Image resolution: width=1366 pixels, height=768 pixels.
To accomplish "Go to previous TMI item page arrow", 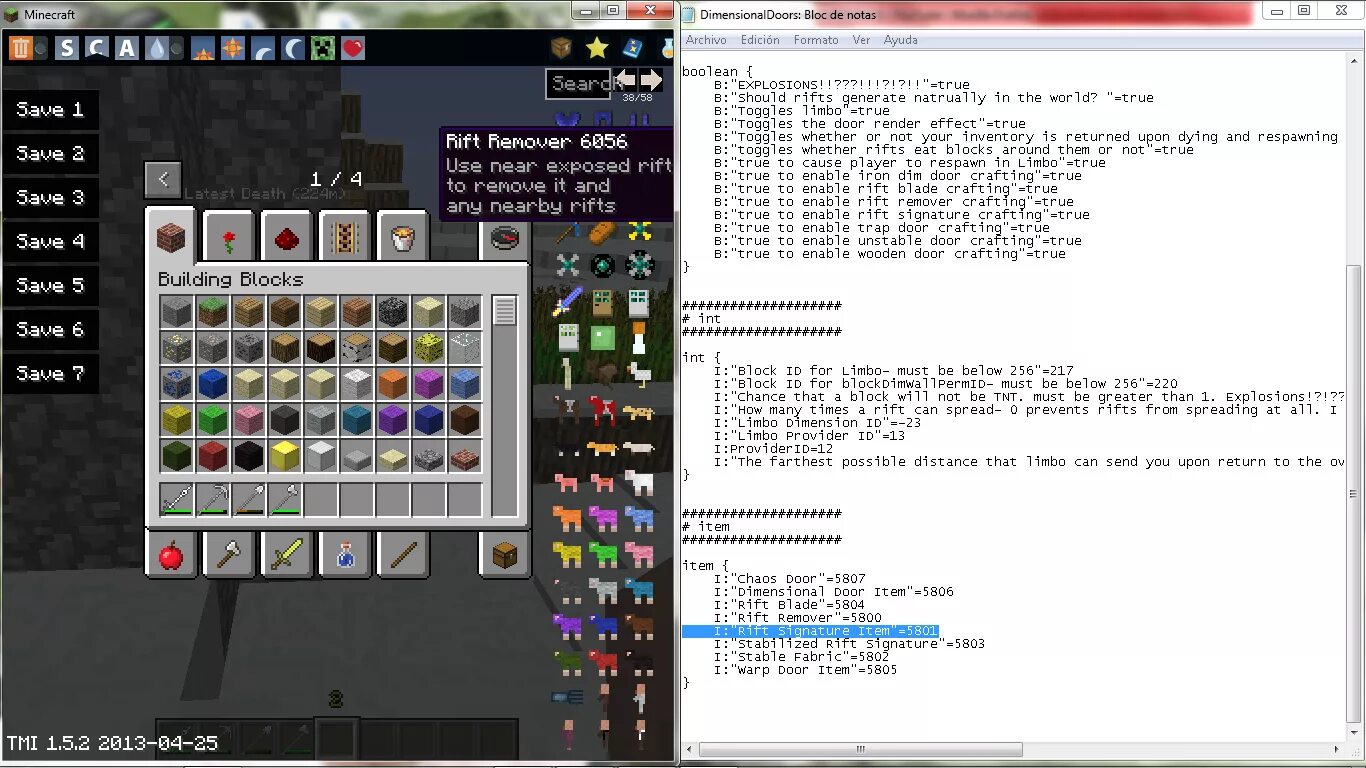I will 626,80.
